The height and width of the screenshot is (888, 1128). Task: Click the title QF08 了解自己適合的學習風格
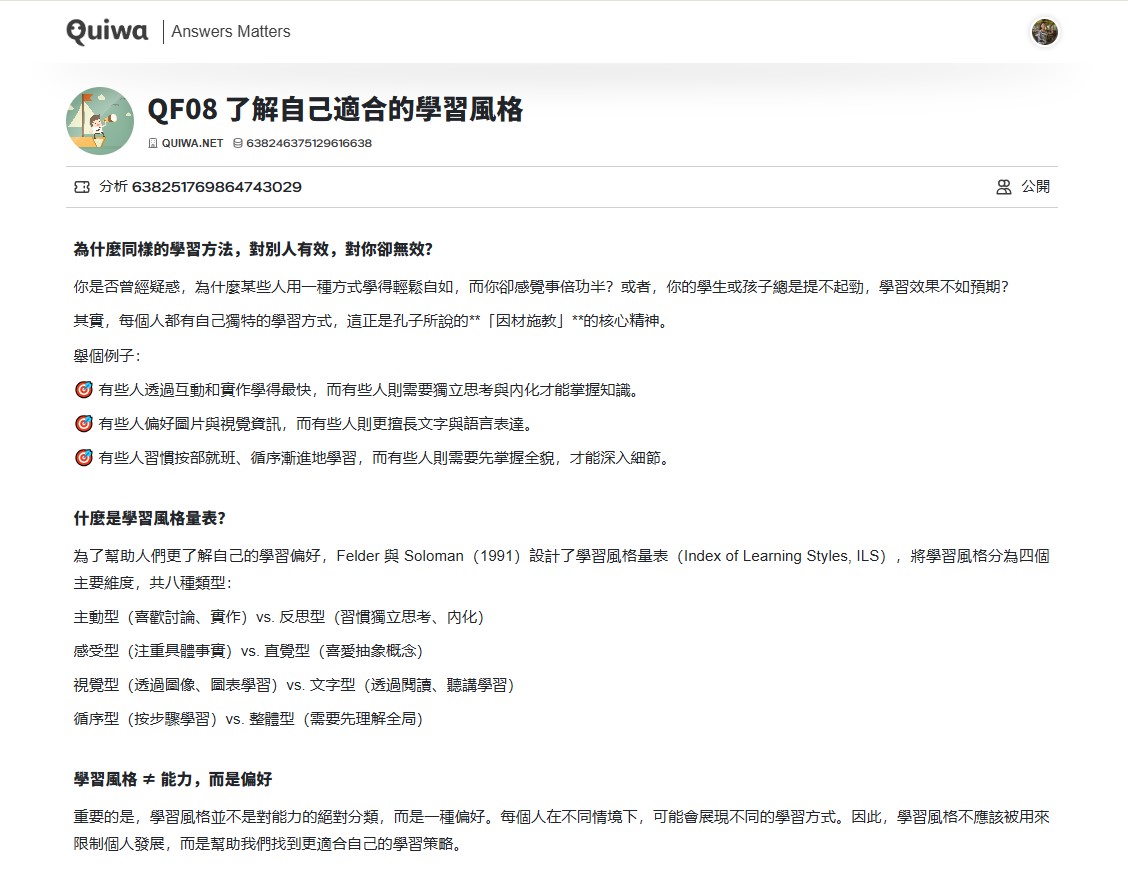[335, 110]
